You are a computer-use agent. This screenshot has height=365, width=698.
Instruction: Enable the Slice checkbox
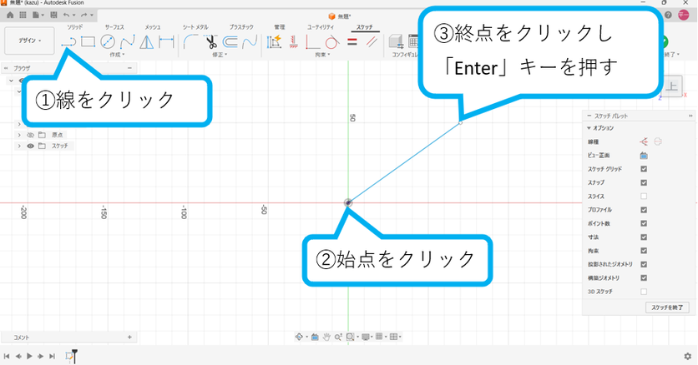(x=644, y=196)
